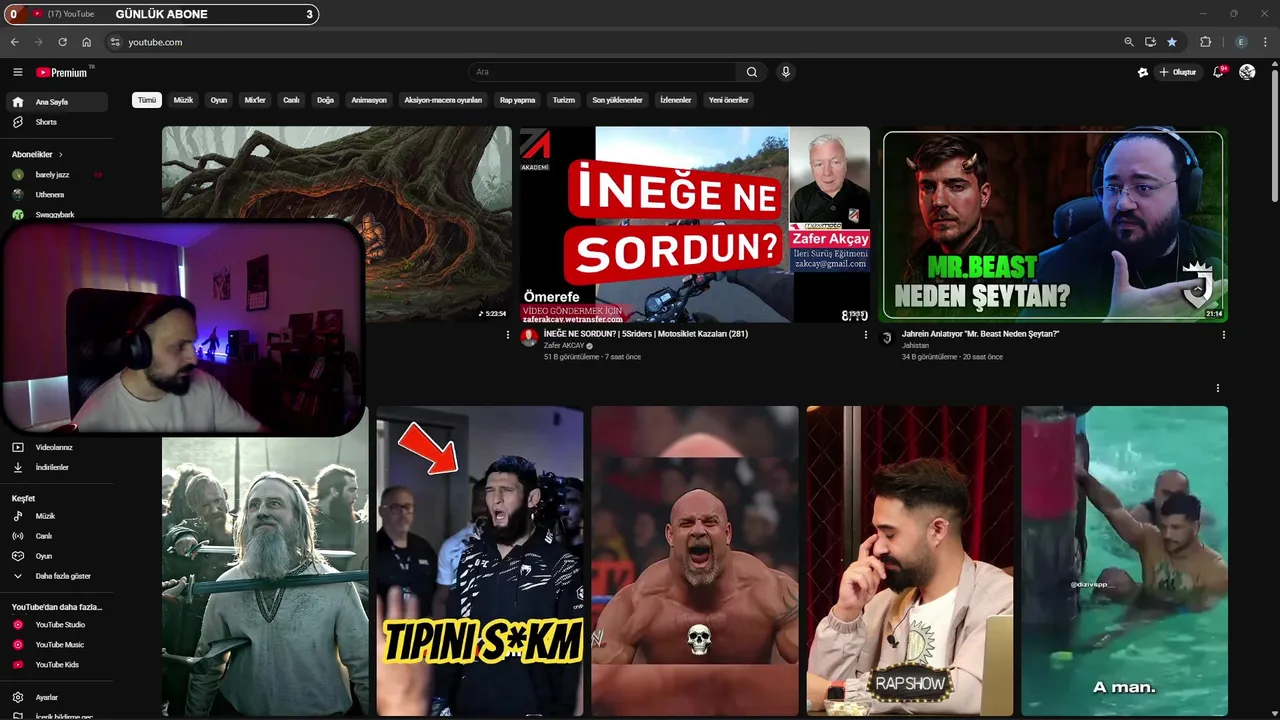Toggle the bookmark star for this page

[x=1172, y=42]
